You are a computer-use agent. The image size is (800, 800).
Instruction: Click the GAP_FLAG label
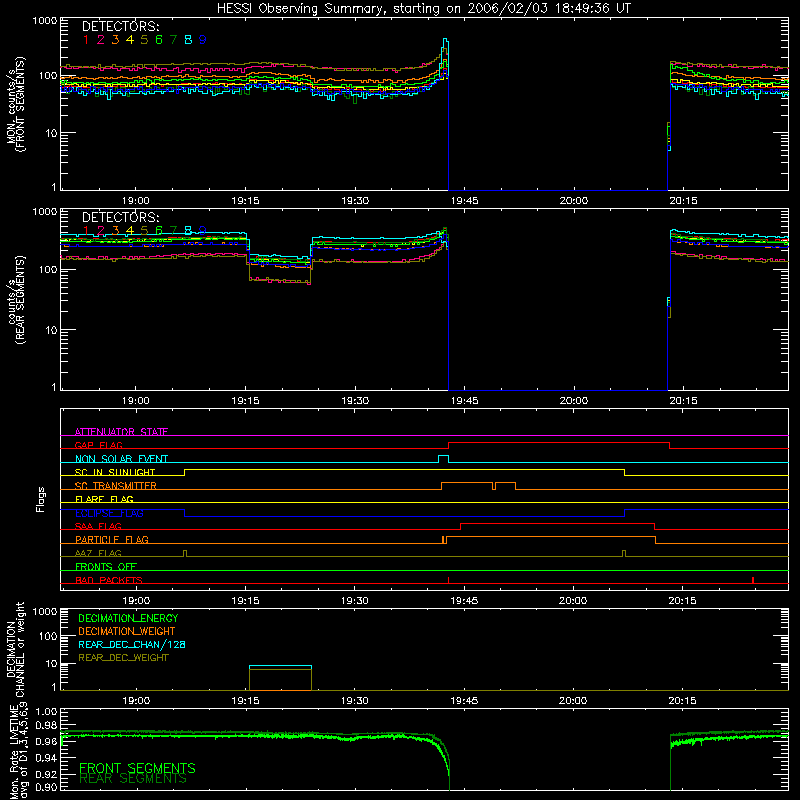tap(98, 445)
